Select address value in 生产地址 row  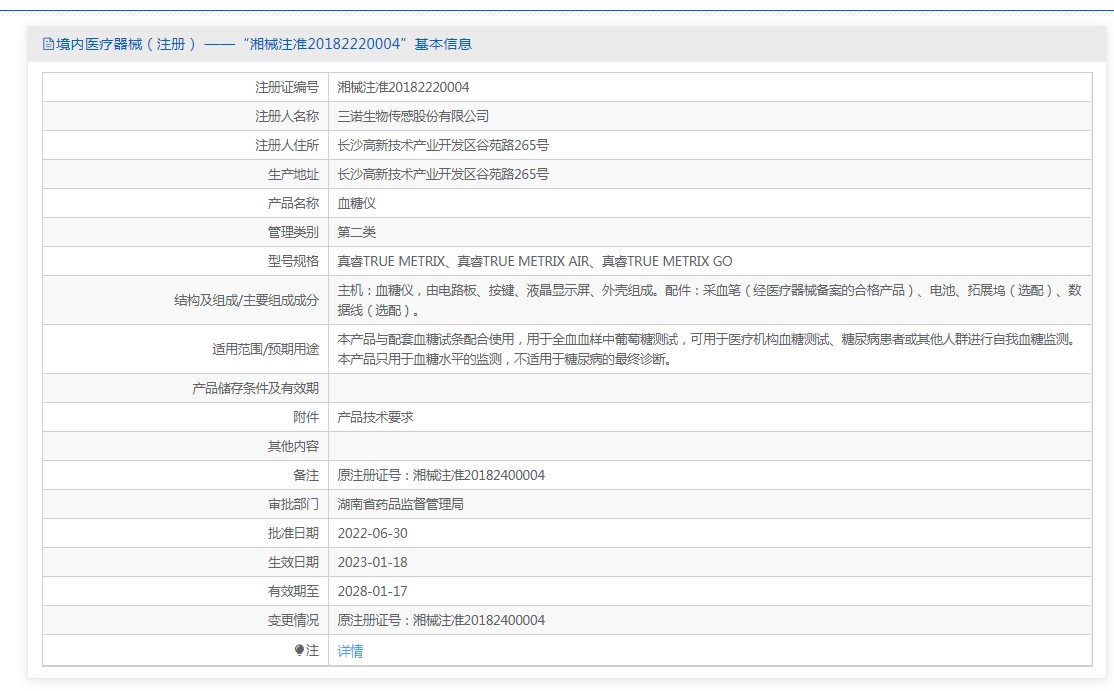(443, 175)
